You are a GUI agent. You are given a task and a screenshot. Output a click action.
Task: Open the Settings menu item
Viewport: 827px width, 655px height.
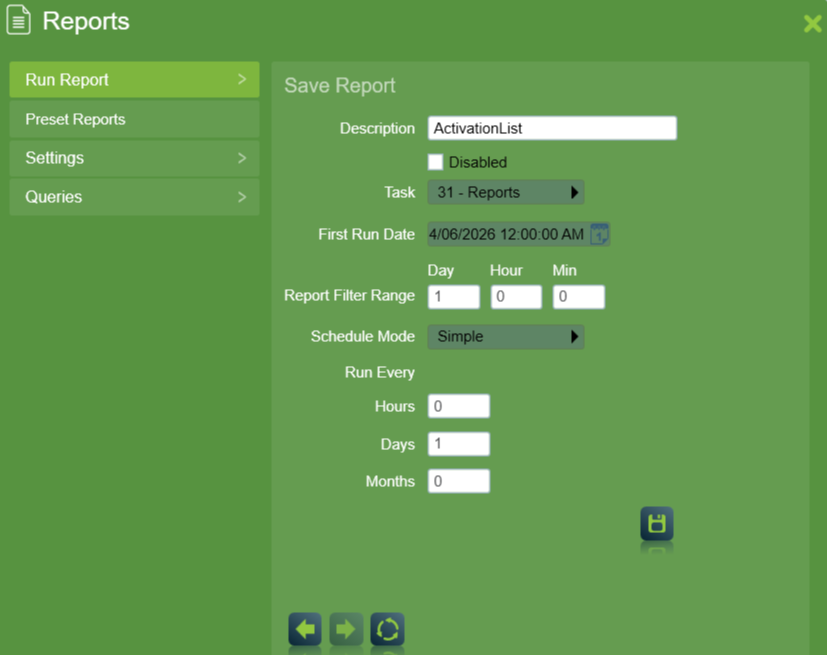tap(134, 158)
